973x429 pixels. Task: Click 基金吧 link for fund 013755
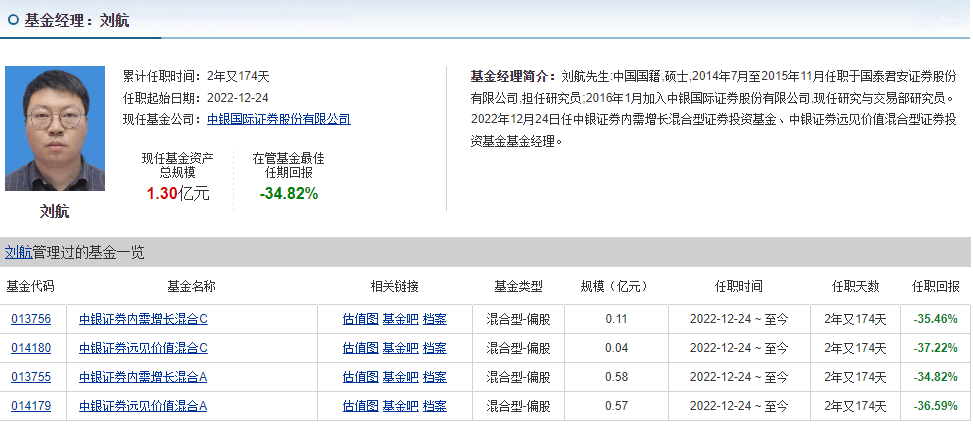(x=400, y=377)
